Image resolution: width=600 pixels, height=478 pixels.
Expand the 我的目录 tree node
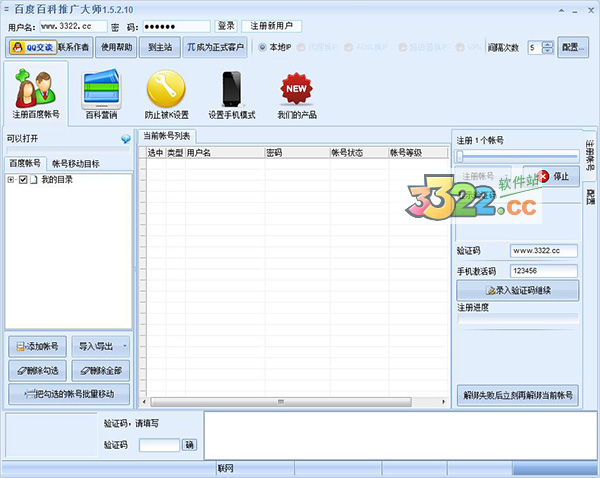(11, 179)
